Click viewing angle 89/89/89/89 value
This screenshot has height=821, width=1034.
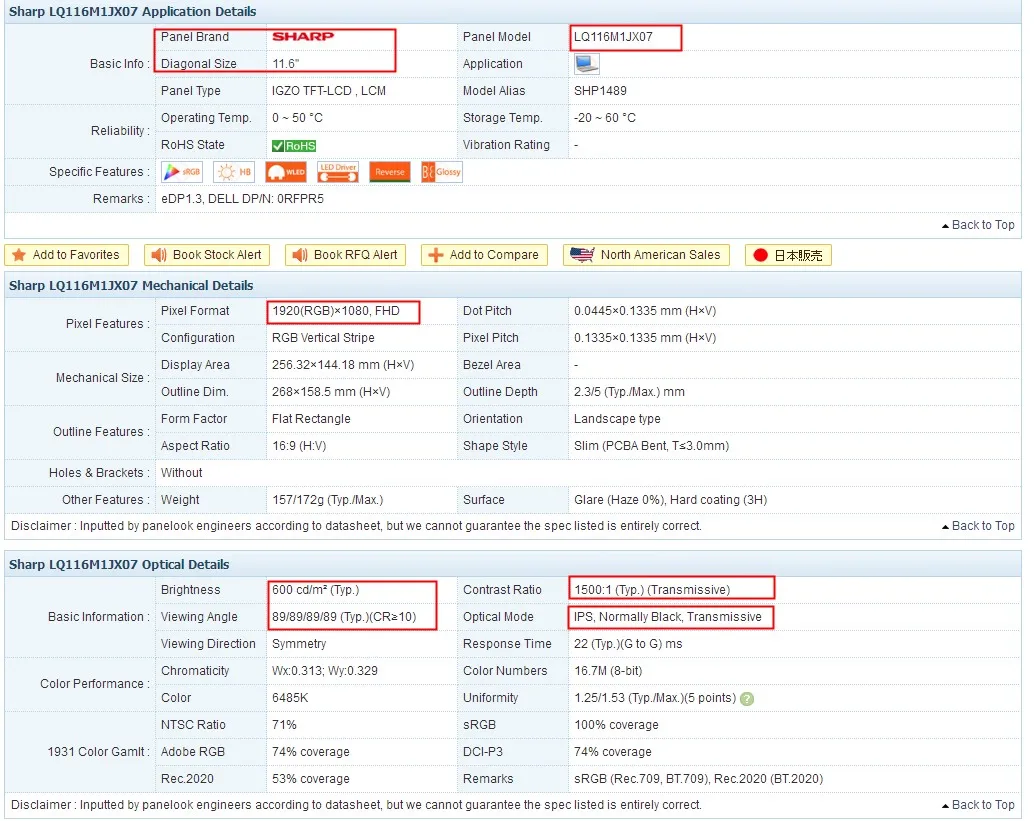click(x=344, y=617)
